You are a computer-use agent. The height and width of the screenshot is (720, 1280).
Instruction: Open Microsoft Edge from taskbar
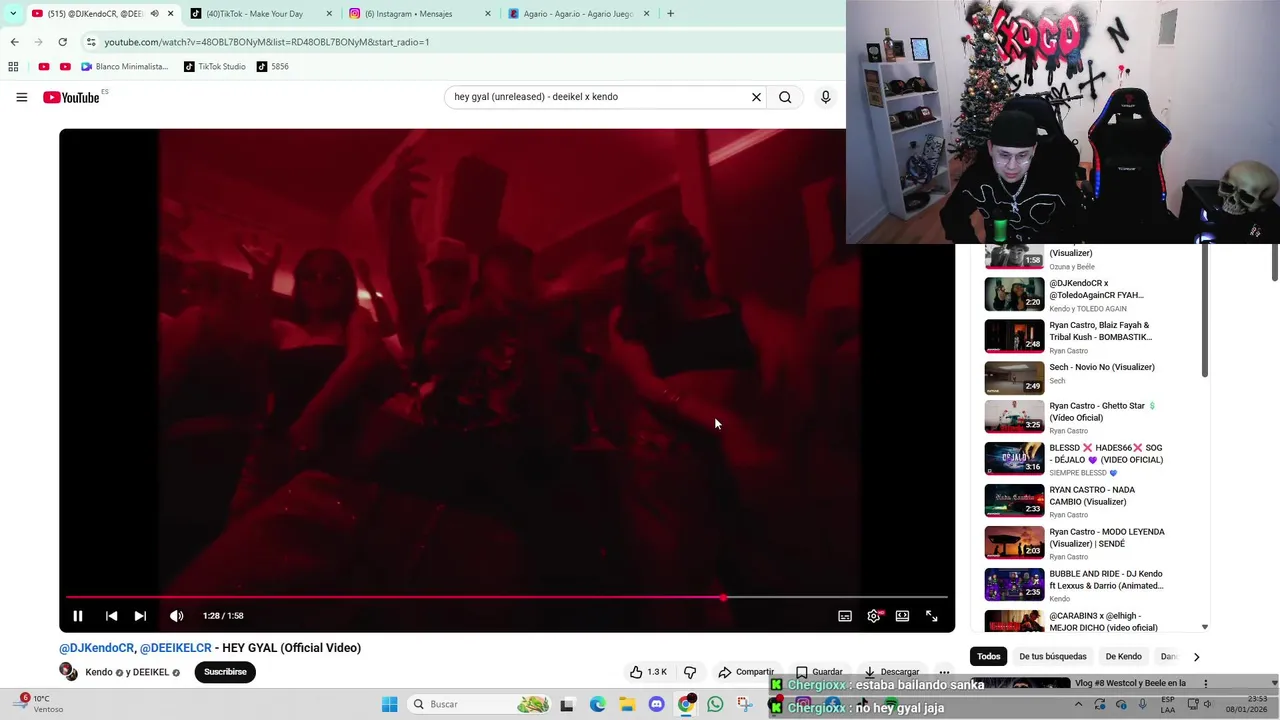(597, 704)
